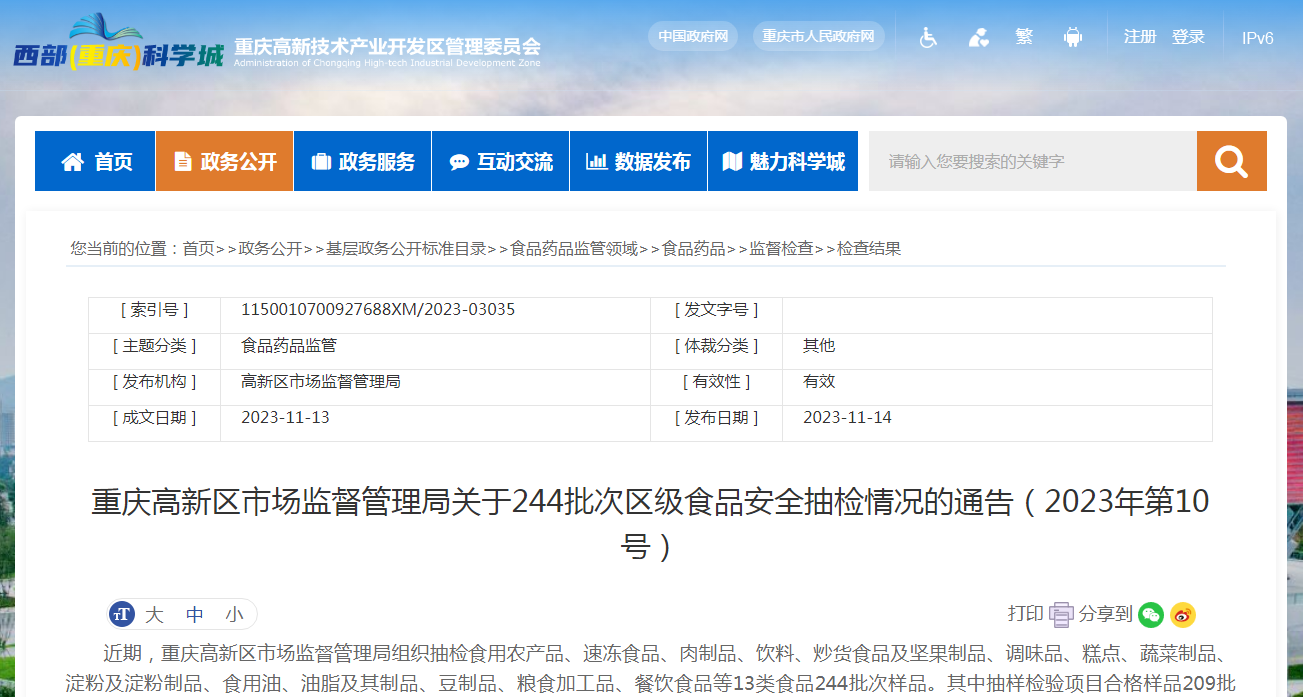Click breadcrumb 食品药品监管领域 link
Viewport: 1303px width, 697px height.
[x=574, y=249]
